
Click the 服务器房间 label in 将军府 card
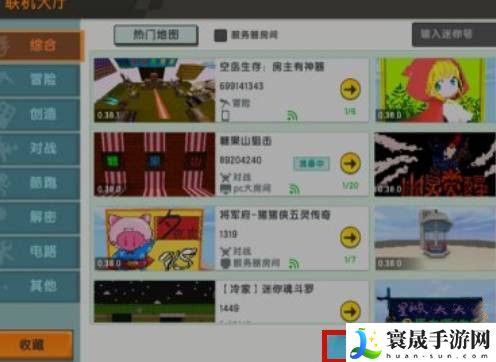(256, 263)
